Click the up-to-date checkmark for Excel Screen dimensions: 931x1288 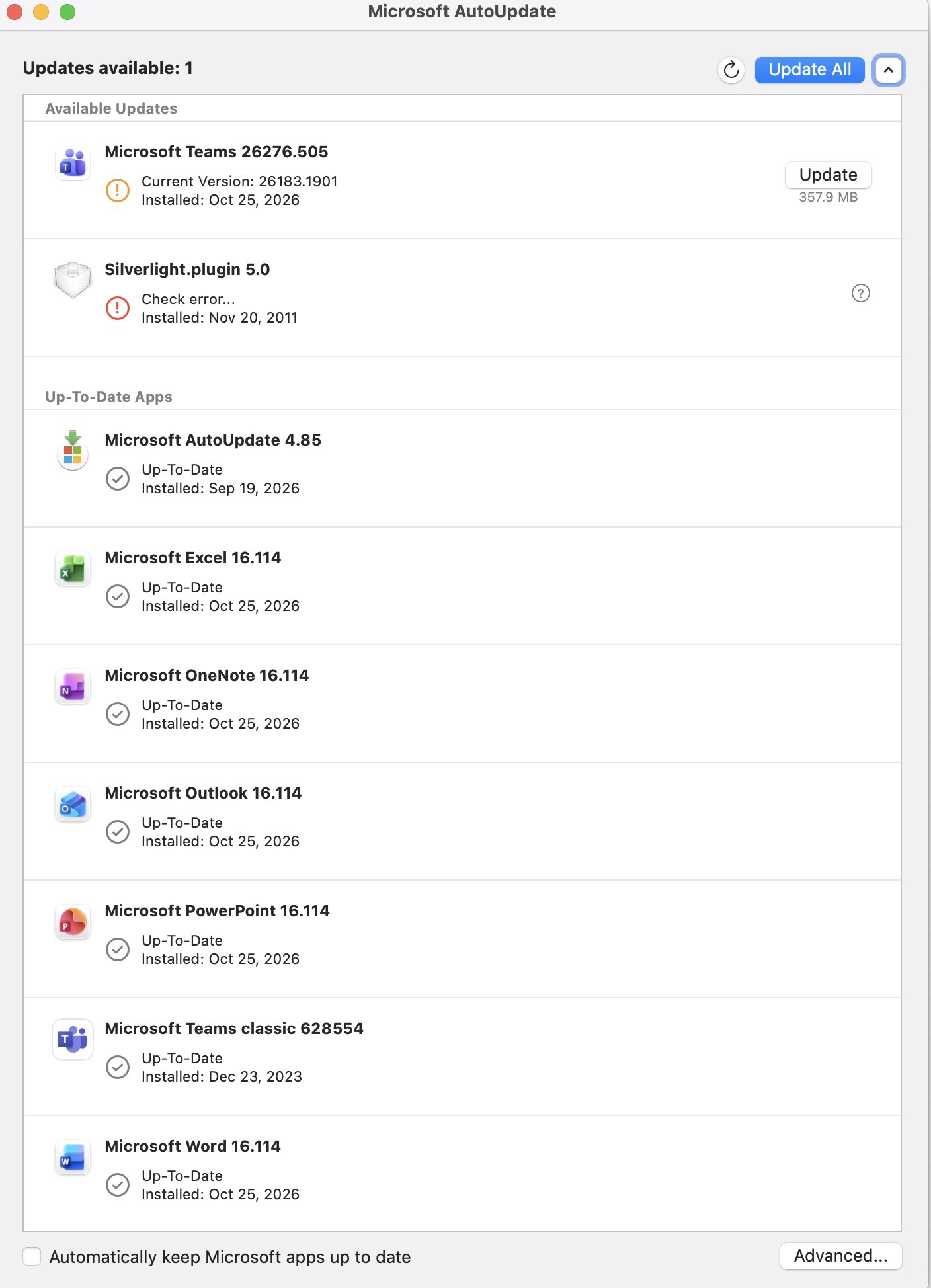click(118, 596)
